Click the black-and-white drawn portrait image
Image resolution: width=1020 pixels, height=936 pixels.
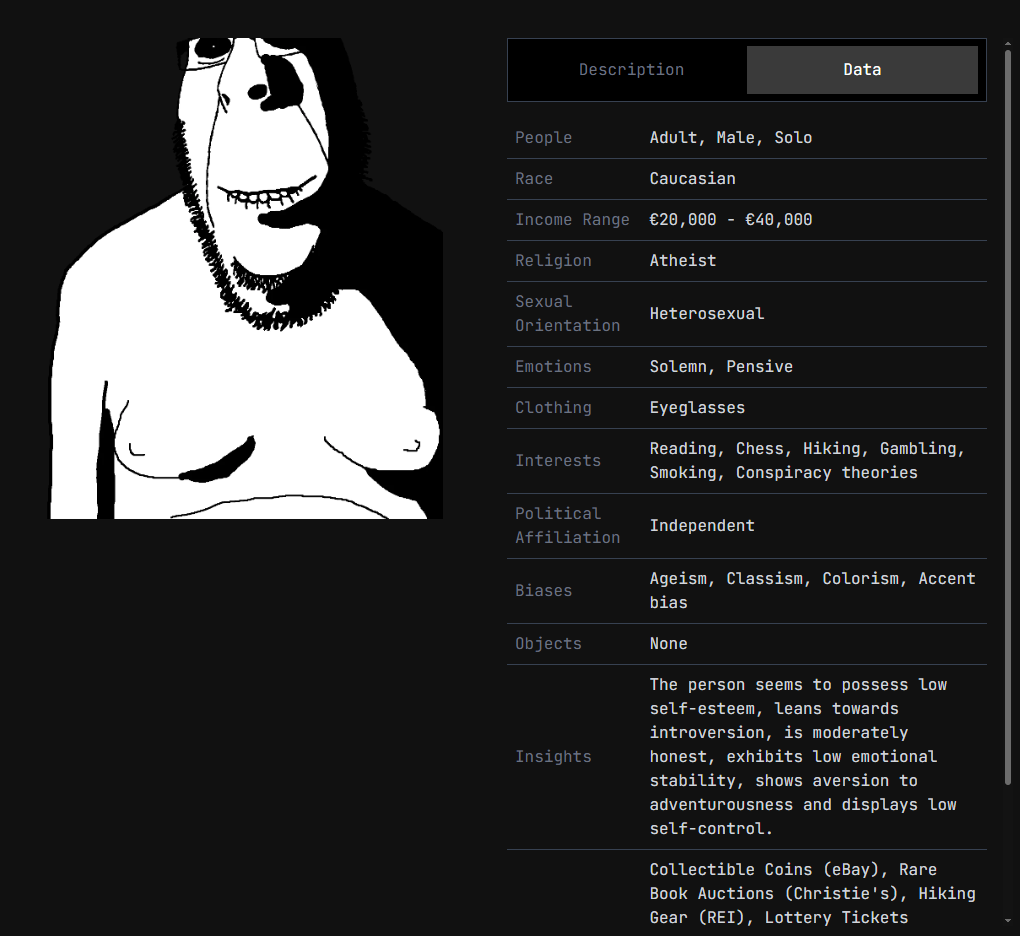click(x=246, y=278)
